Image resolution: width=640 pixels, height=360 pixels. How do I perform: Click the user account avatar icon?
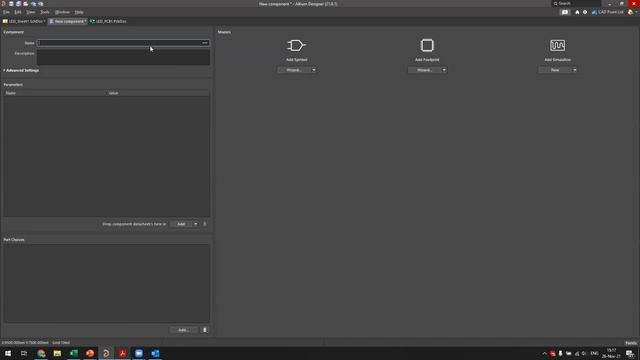(x=631, y=12)
